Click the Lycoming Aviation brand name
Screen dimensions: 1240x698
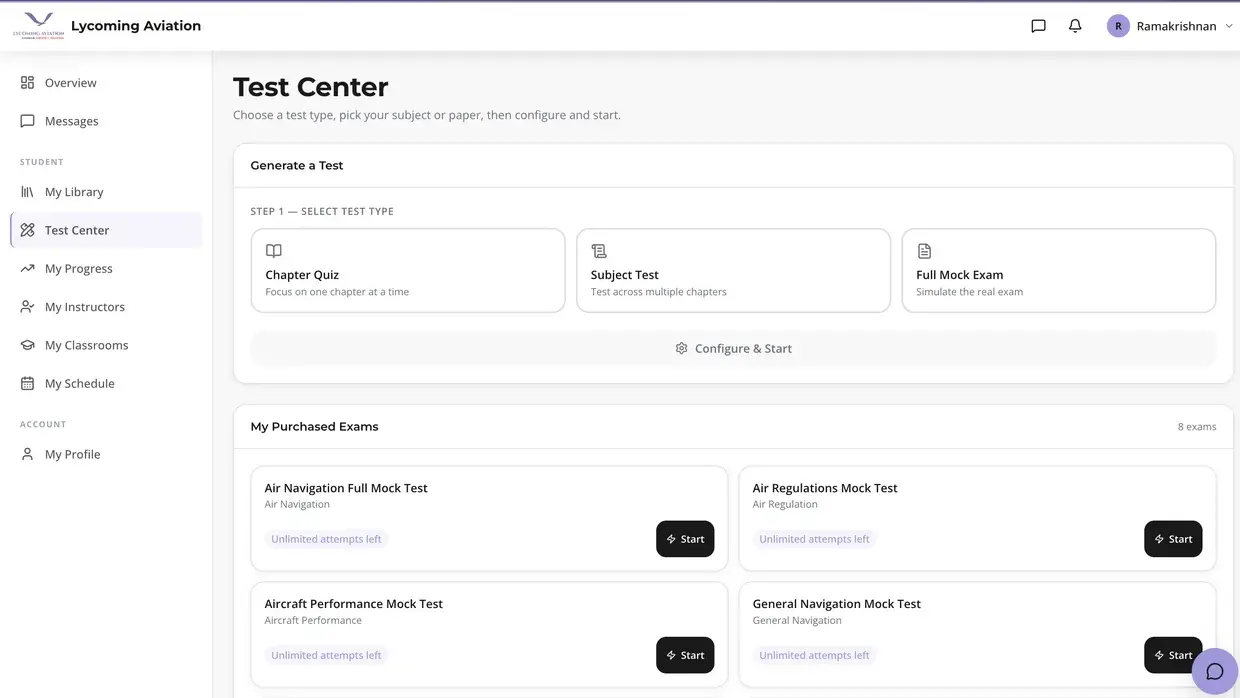[x=136, y=26]
